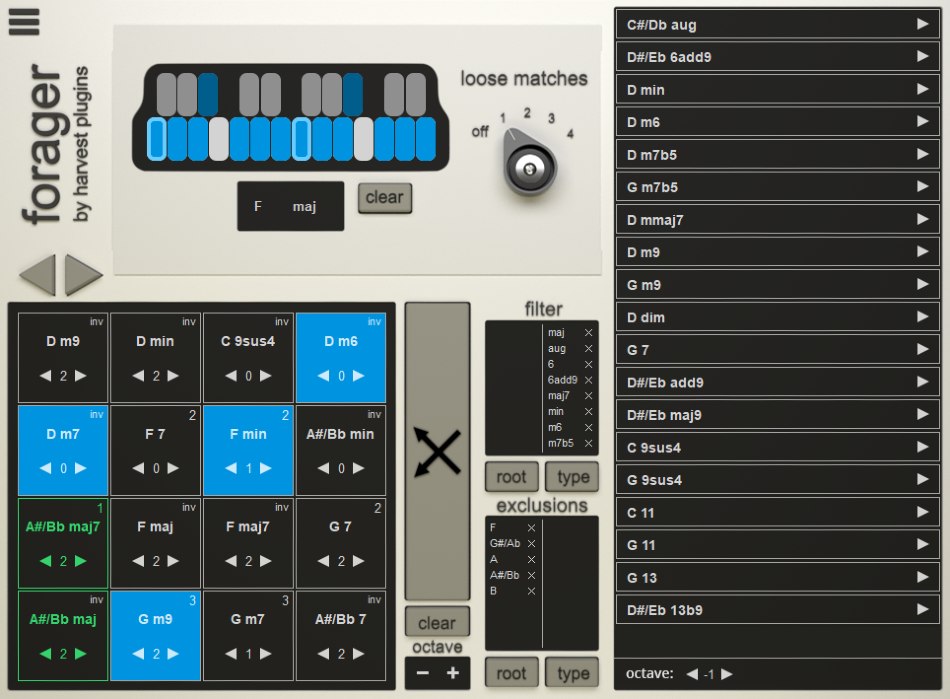The width and height of the screenshot is (950, 699).
Task: Play the C#/Db aug chord
Action: 923,24
